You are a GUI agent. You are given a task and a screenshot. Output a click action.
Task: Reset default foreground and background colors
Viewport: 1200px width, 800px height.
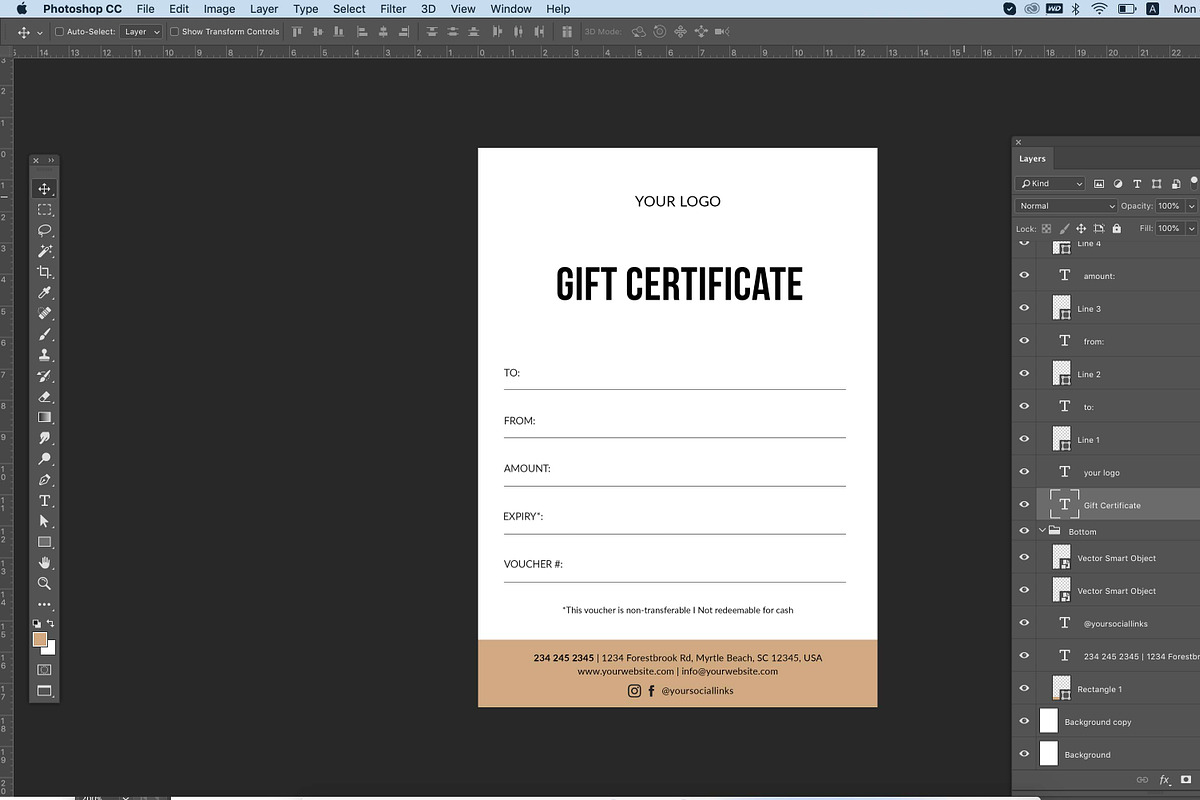37,623
